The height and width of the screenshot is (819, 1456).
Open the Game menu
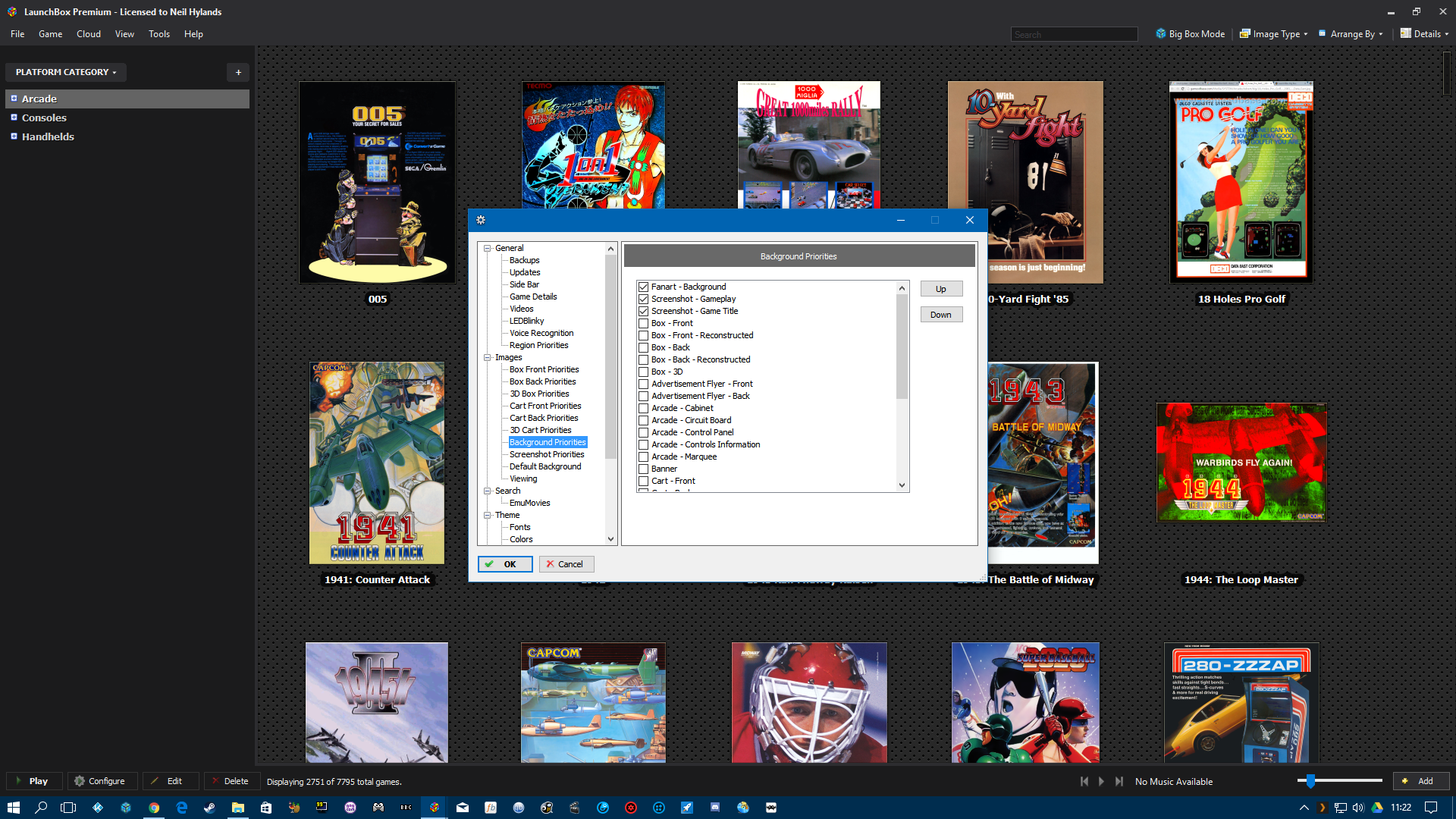coord(50,34)
